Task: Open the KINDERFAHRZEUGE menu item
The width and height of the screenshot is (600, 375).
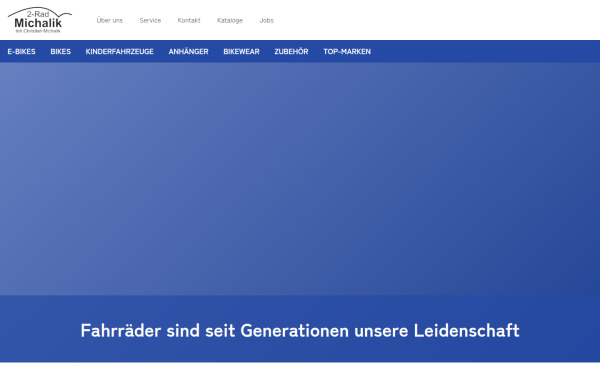Action: [119, 51]
